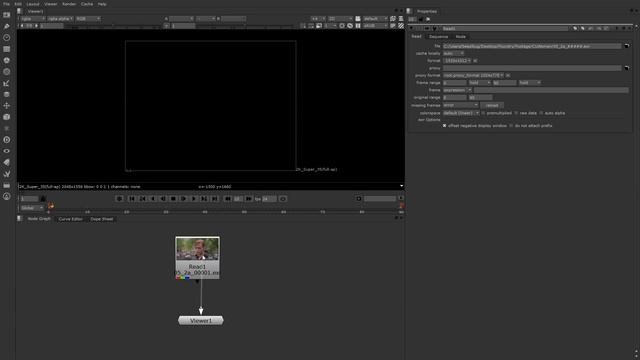Open the Image nodes toolbar menu
Screen dimensions: 640x360
pyautogui.click(x=7, y=15)
